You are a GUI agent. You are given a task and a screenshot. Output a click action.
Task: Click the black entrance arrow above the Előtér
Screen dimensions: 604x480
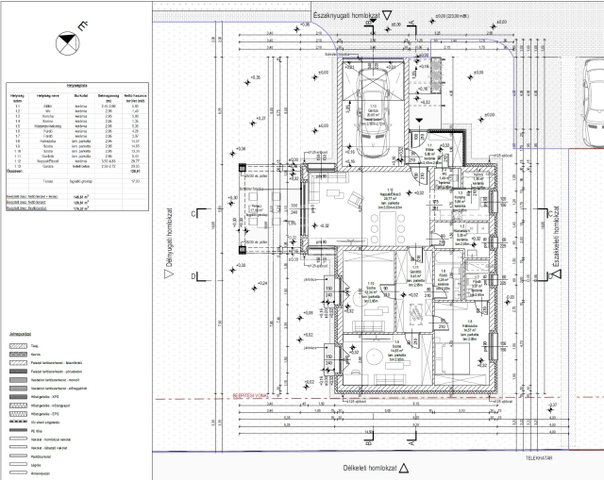coord(419,121)
